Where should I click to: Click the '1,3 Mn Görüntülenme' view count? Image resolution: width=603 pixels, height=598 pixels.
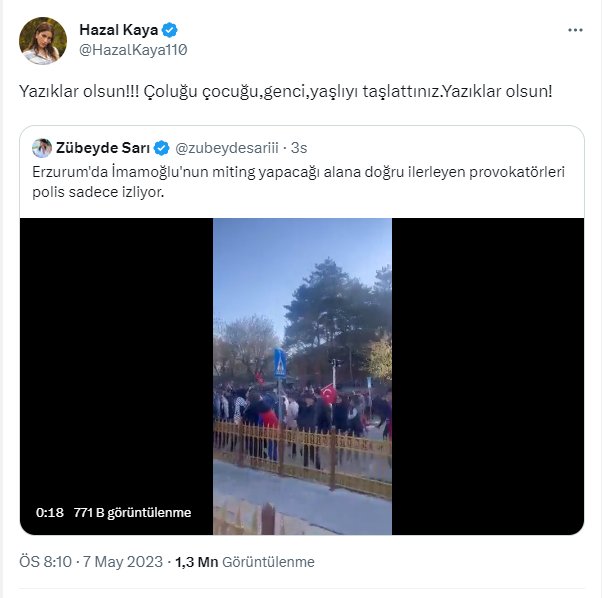pos(245,562)
